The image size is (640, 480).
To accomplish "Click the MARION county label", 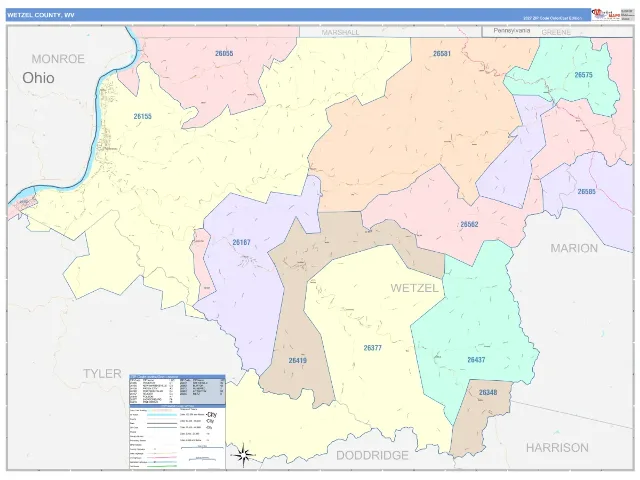I will (x=574, y=248).
